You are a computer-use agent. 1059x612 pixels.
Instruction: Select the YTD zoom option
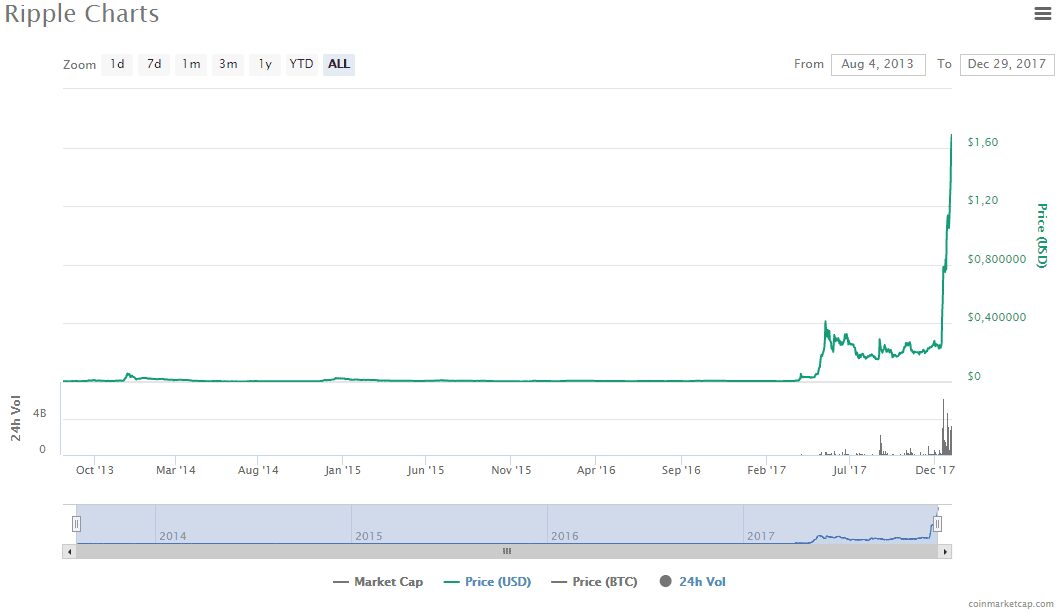301,64
